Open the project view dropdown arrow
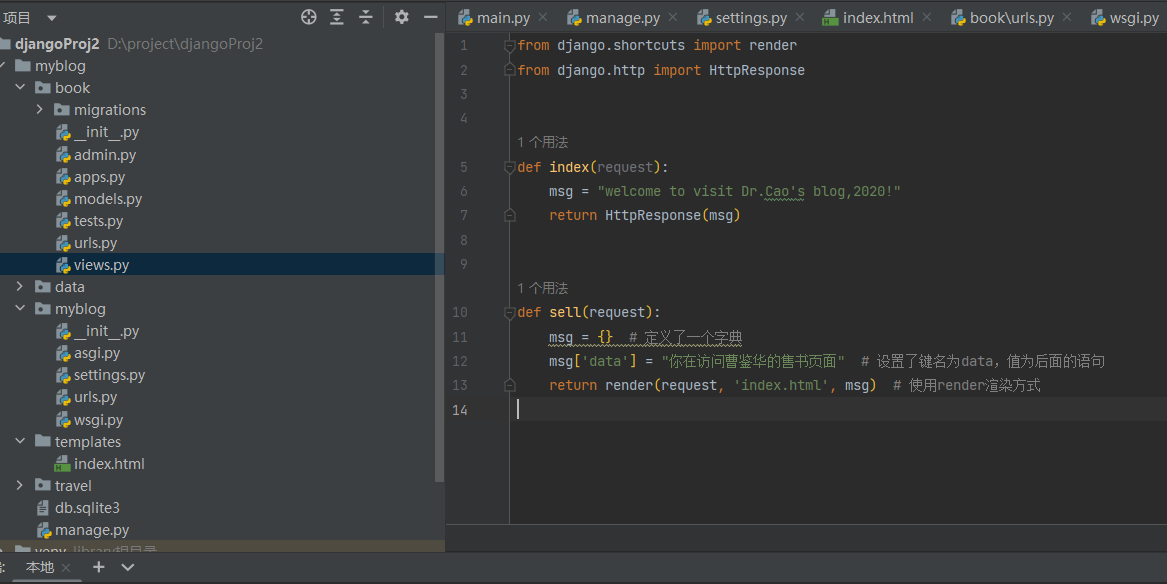The height and width of the screenshot is (584, 1167). (x=51, y=18)
